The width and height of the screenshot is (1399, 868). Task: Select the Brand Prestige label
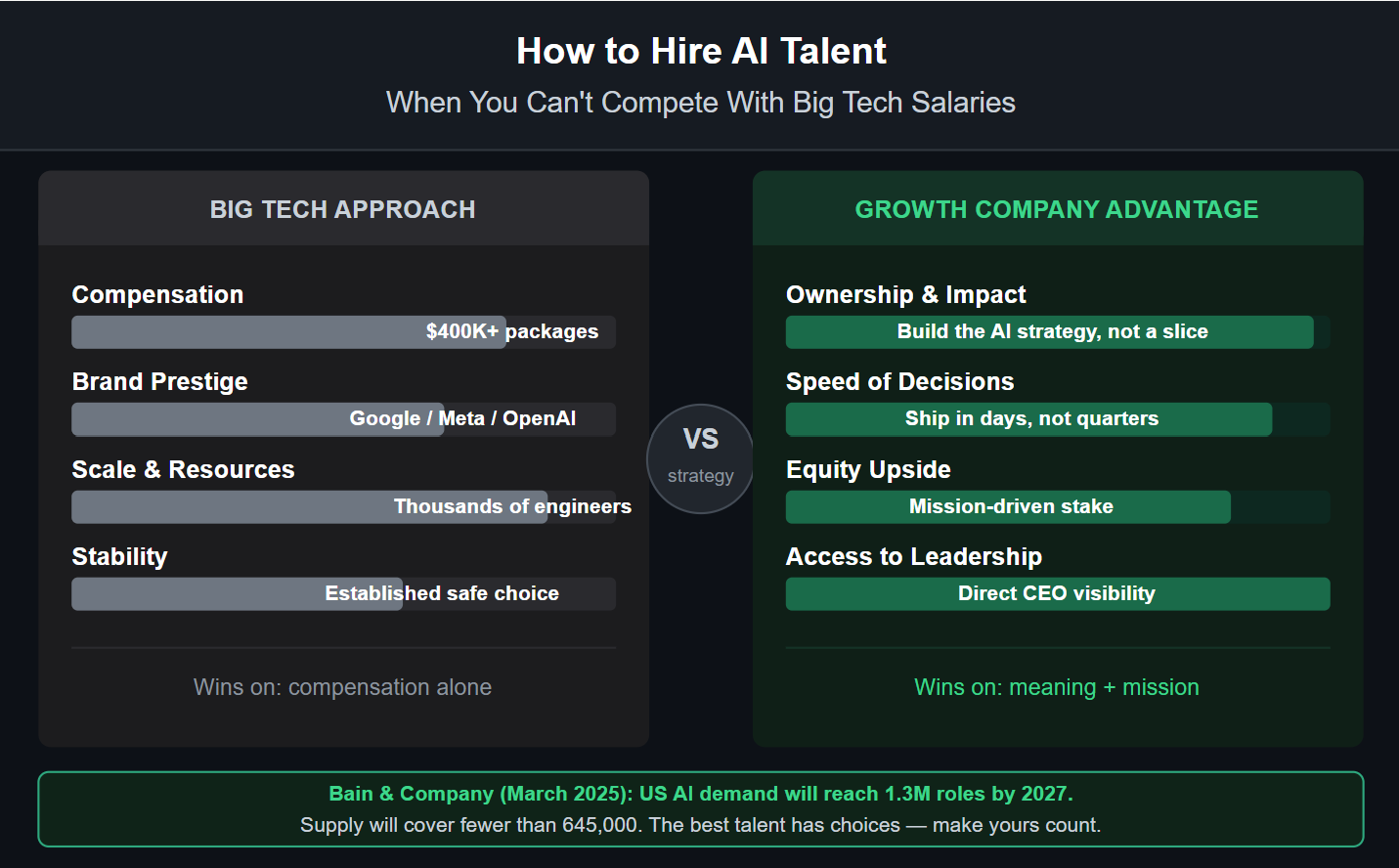(160, 382)
